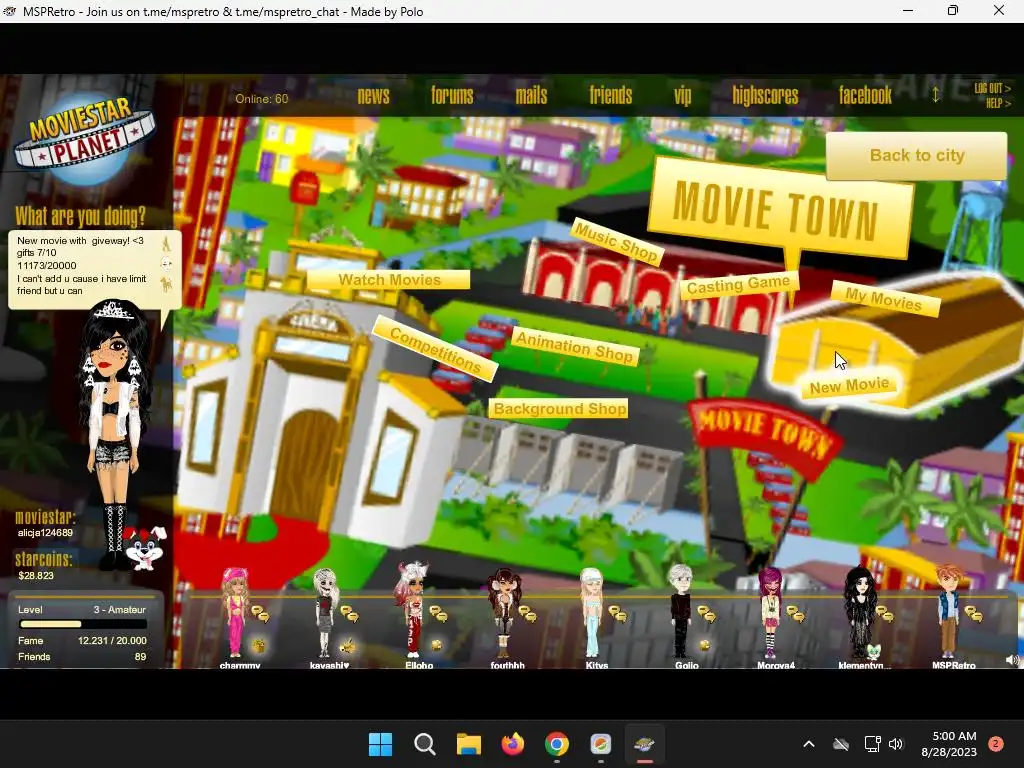This screenshot has width=1024, height=768.
Task: Click the red mailbox in the town
Action: [x=304, y=187]
